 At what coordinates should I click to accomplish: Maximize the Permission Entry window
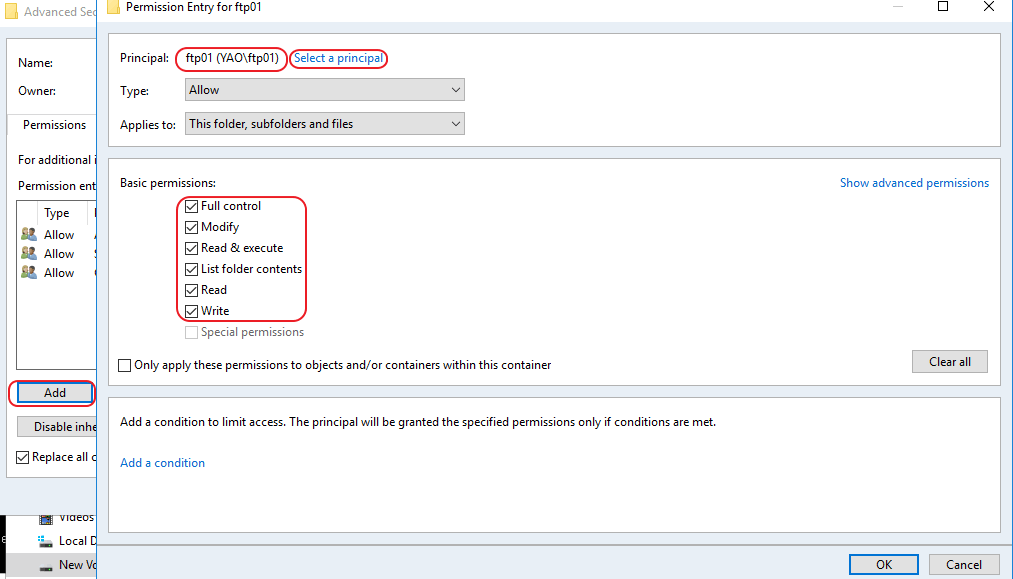[x=943, y=6]
